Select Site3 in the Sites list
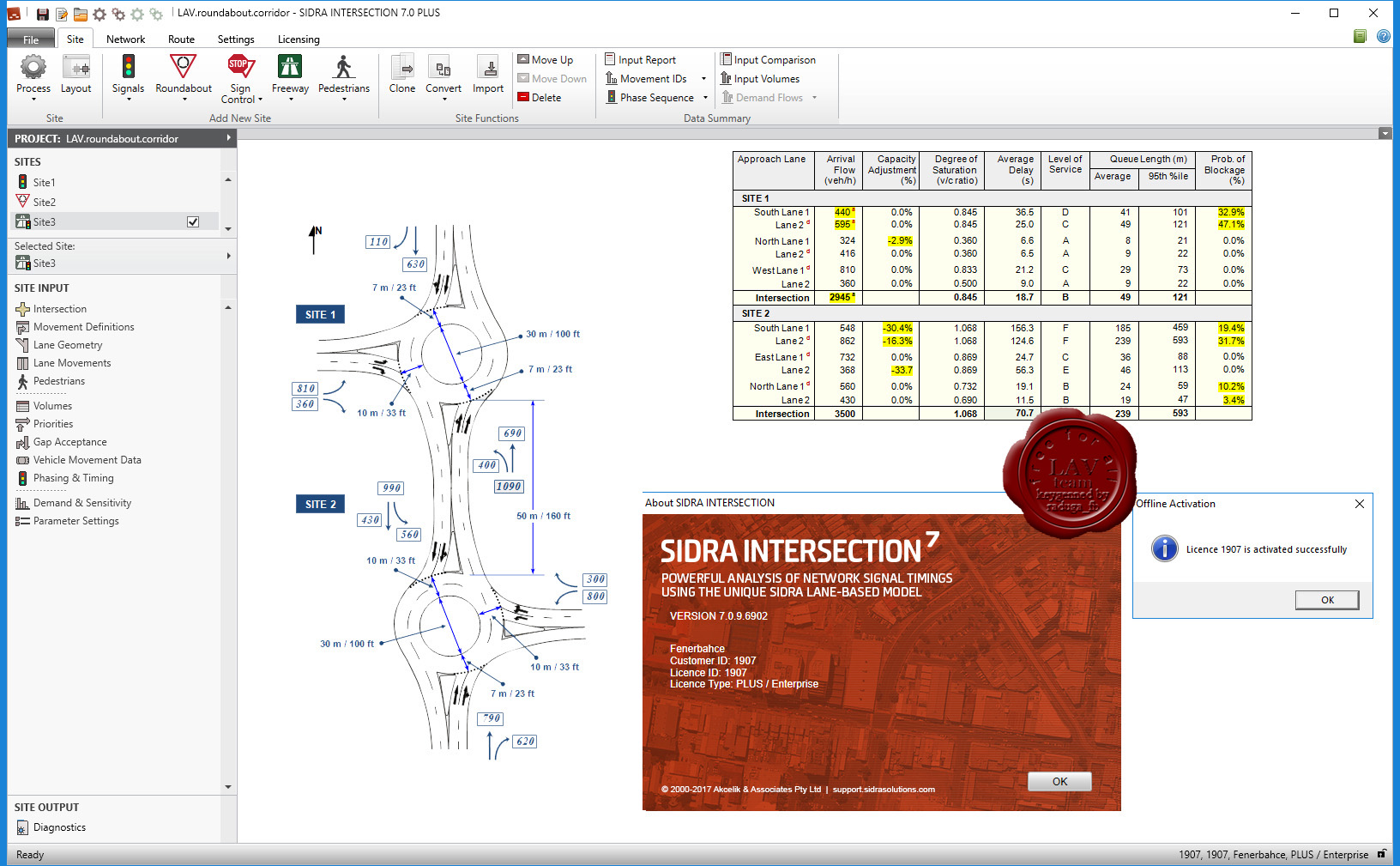This screenshot has height=866, width=1400. 44,222
